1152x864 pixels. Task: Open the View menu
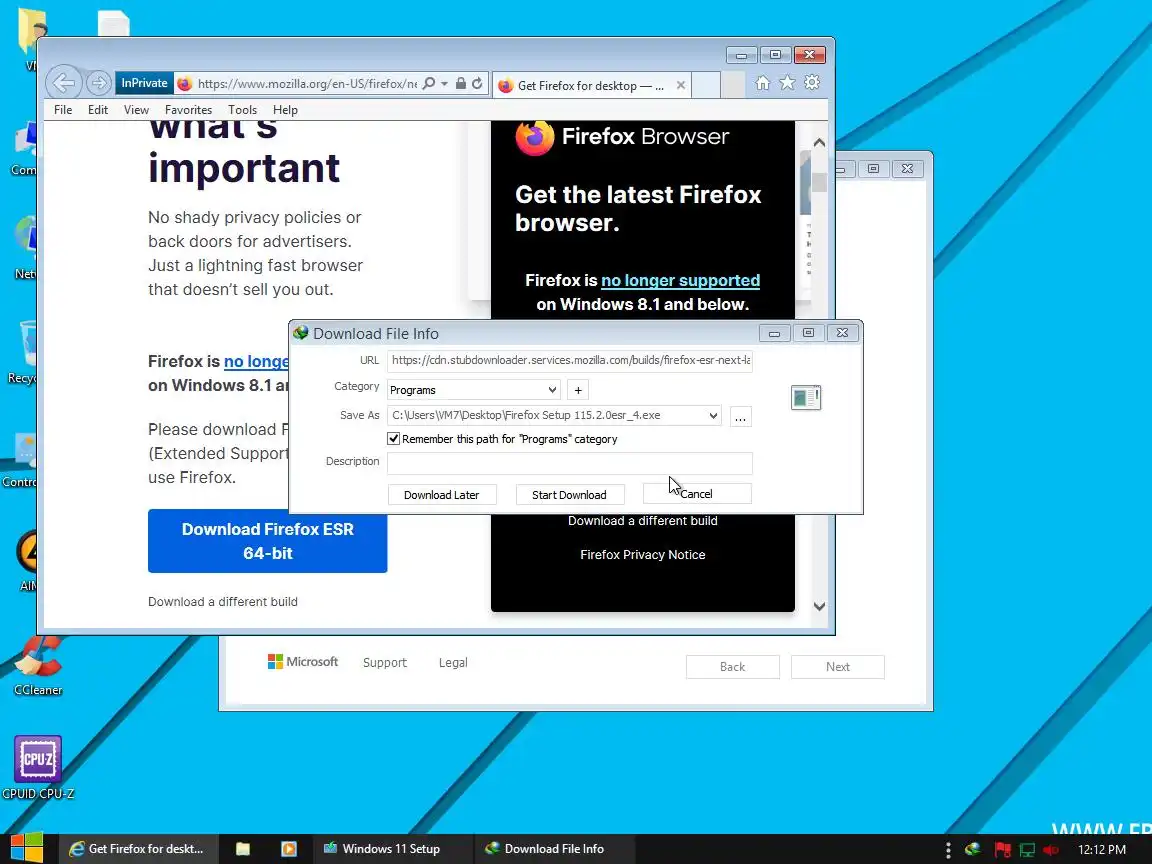point(136,109)
